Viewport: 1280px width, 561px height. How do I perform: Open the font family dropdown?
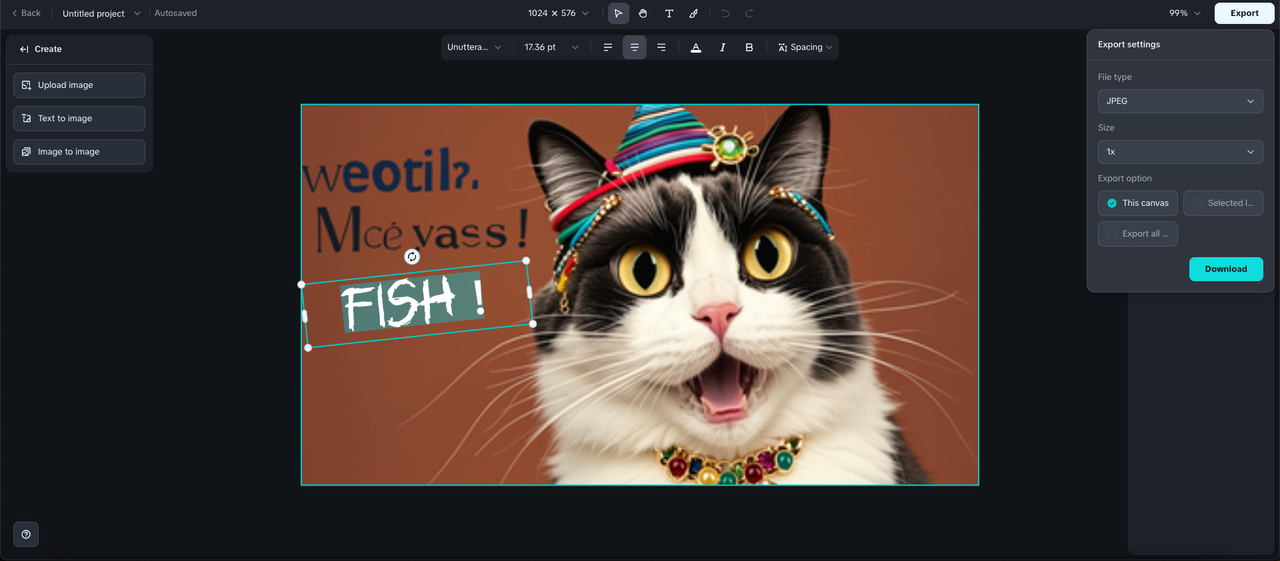(x=475, y=47)
